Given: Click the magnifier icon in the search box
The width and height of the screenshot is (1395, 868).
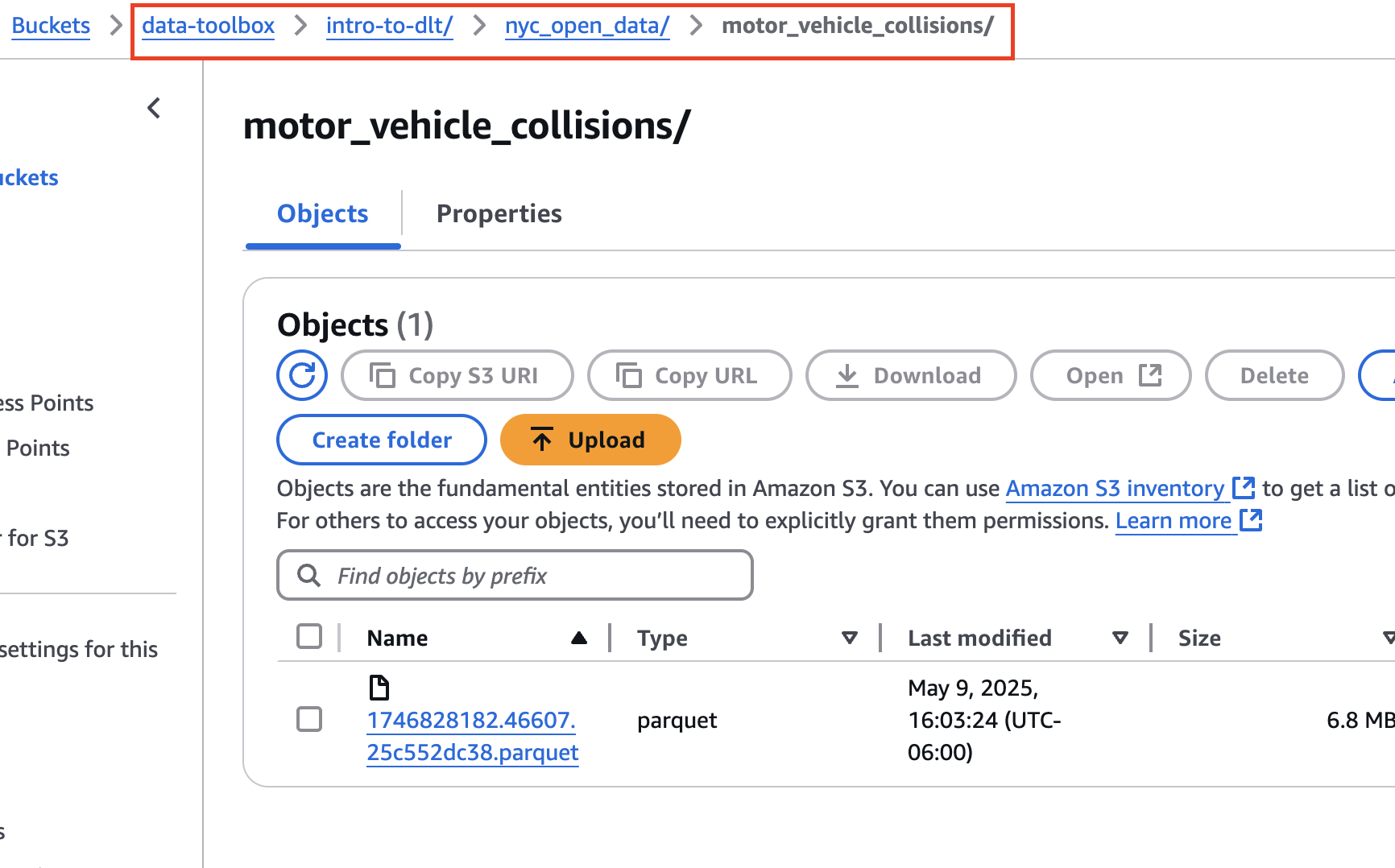Looking at the screenshot, I should pos(308,575).
